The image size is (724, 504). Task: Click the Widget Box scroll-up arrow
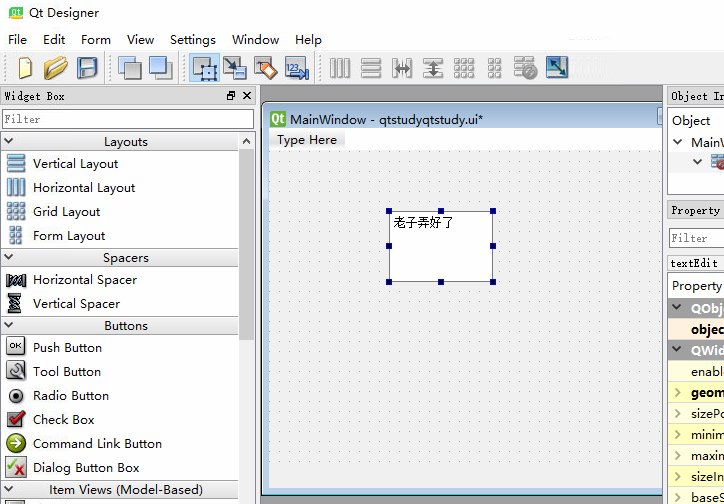pyautogui.click(x=247, y=141)
